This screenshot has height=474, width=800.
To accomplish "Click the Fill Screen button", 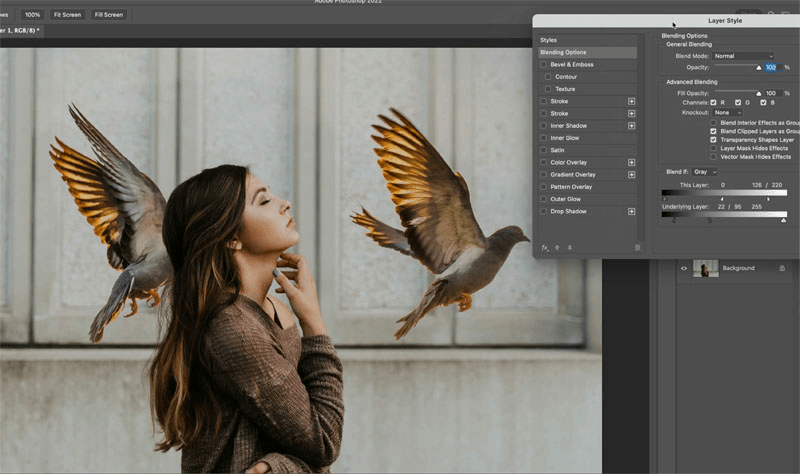I will (x=109, y=15).
